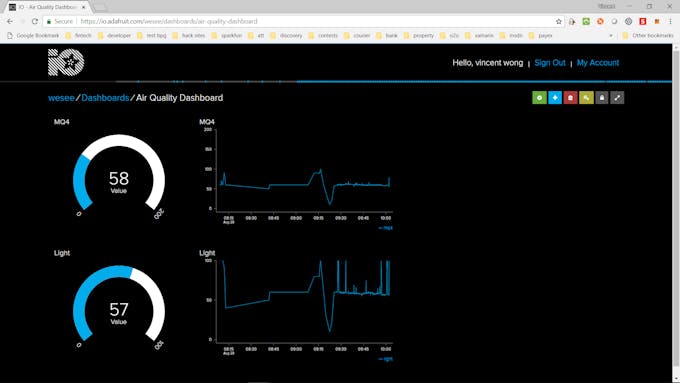680x383 pixels.
Task: Open the discovery bookmarks folder
Action: pos(286,36)
